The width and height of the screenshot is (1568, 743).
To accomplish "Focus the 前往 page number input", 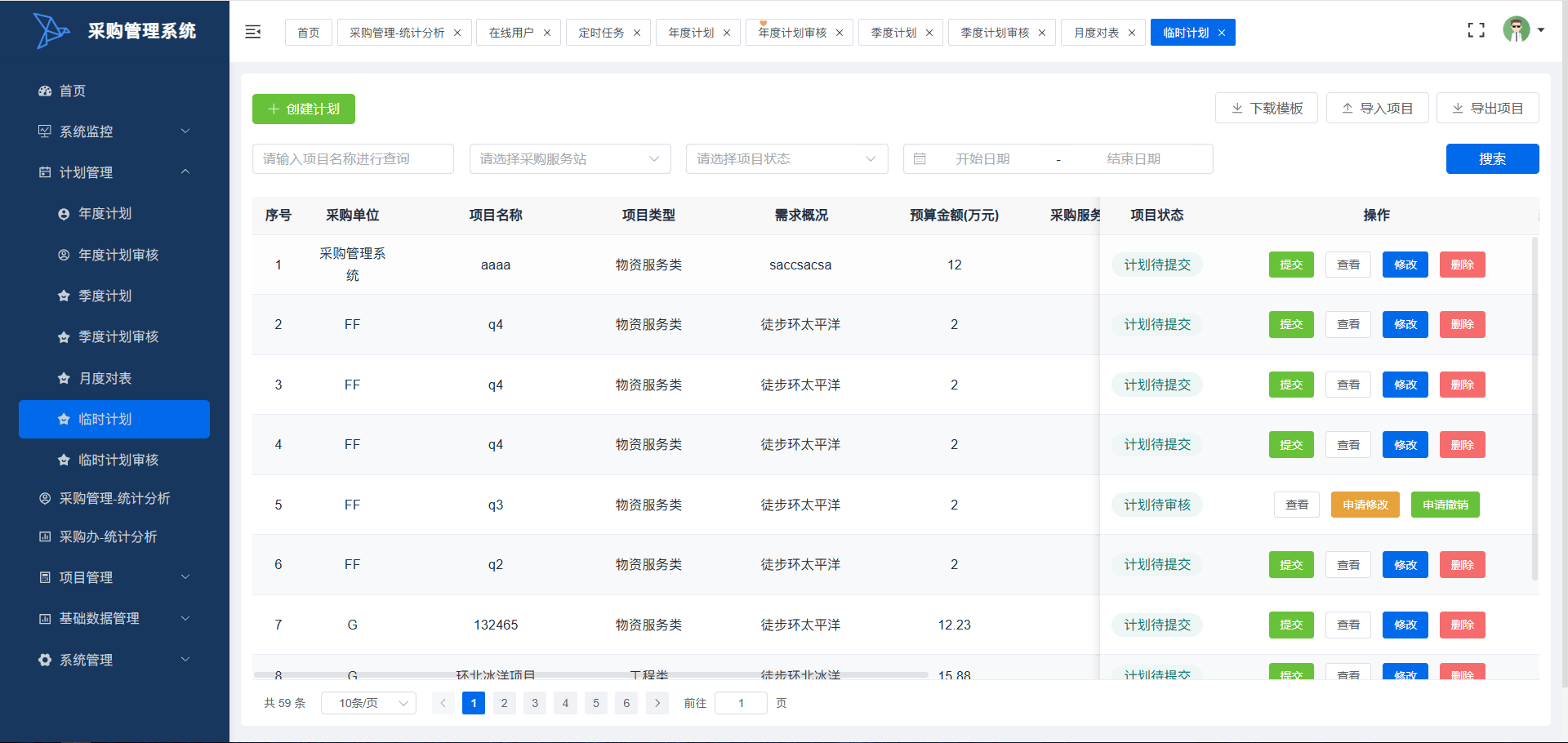I will [x=741, y=703].
